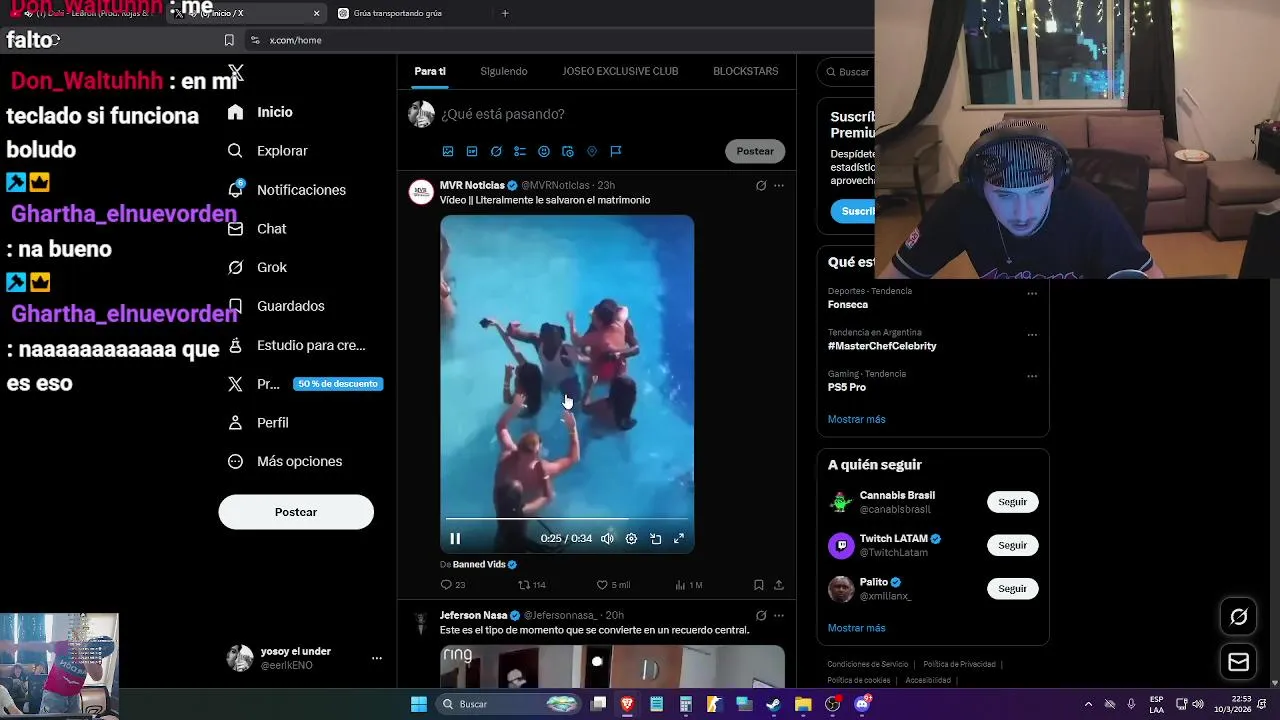
Task: Open more options for PS5 Pro trend
Action: [1032, 377]
